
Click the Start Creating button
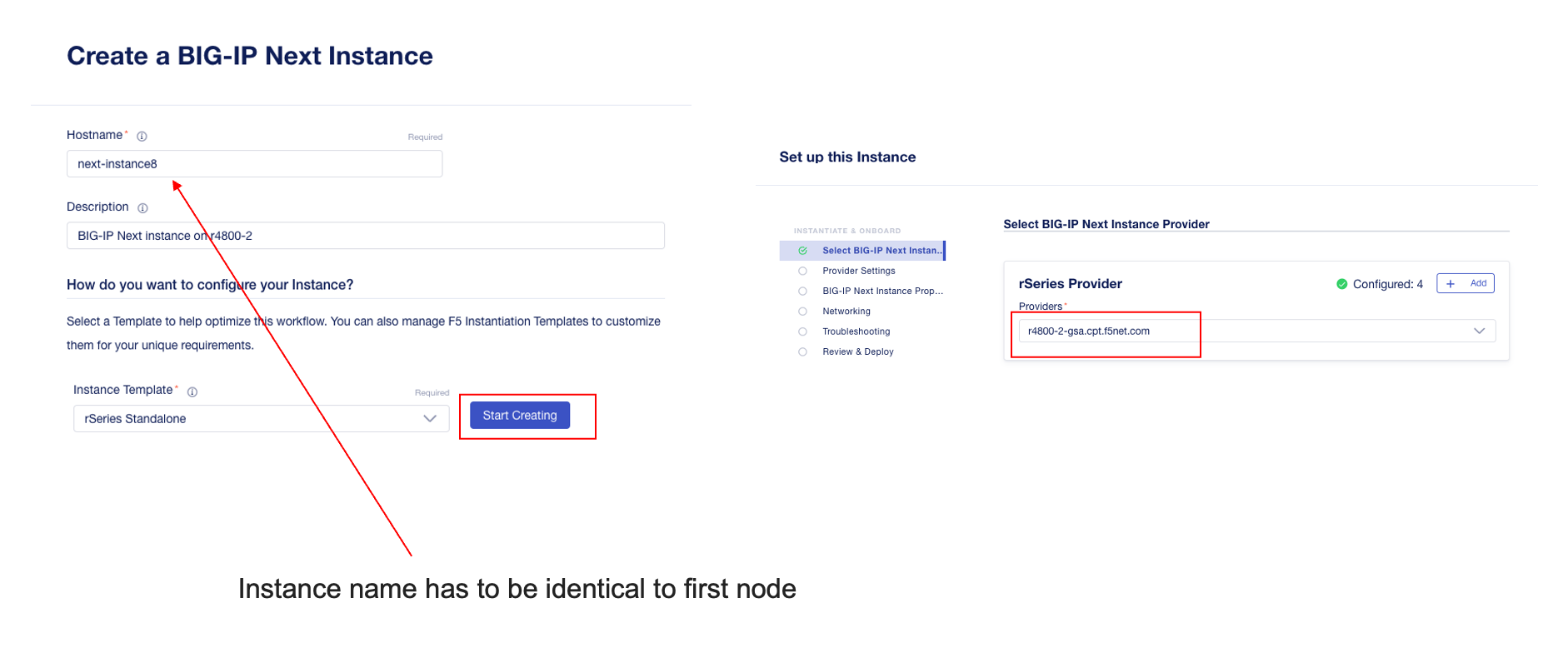(x=520, y=416)
